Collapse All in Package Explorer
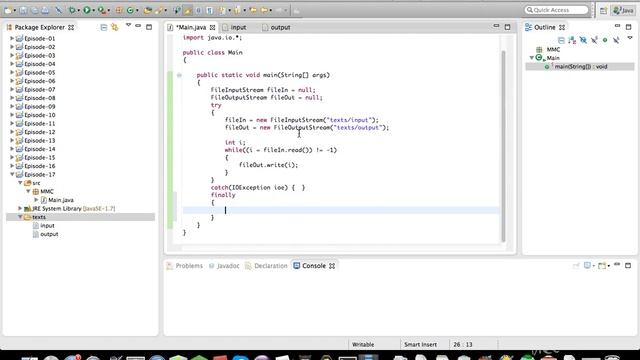This screenshot has height=360, width=640. point(104,27)
